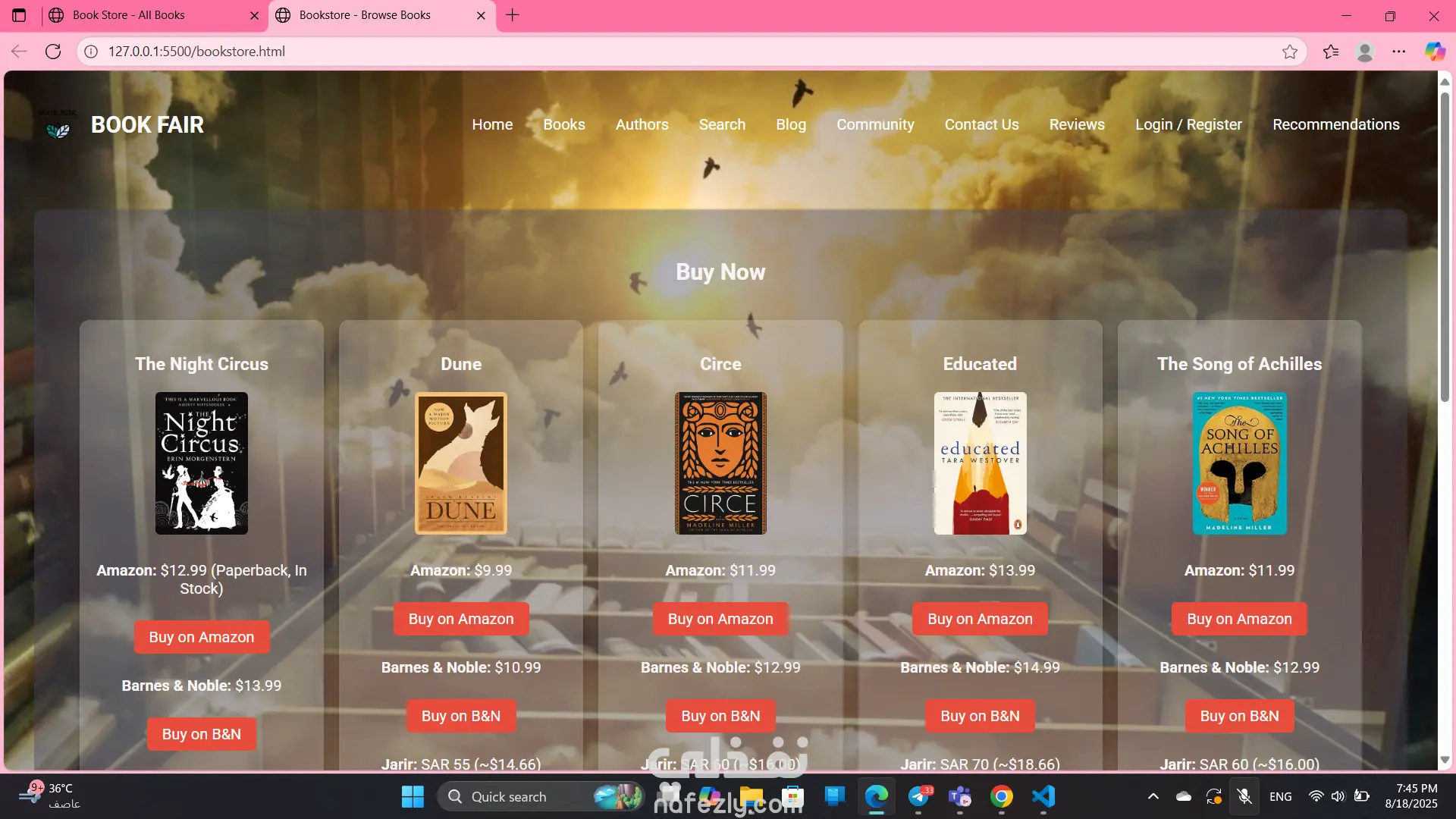Open Visual Studio Code from taskbar
Image resolution: width=1456 pixels, height=819 pixels.
tap(1043, 796)
